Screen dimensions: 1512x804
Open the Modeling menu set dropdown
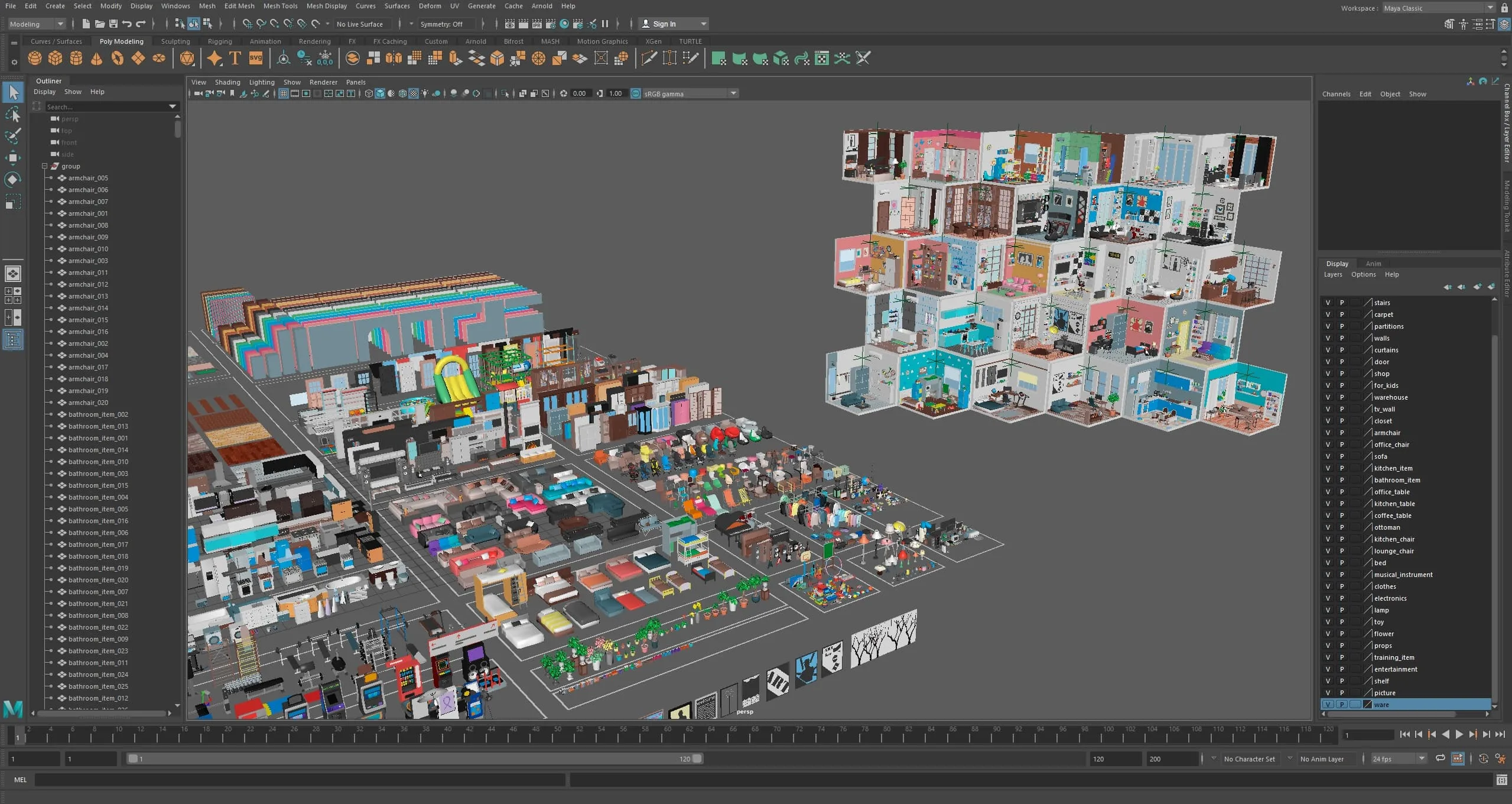pos(36,24)
